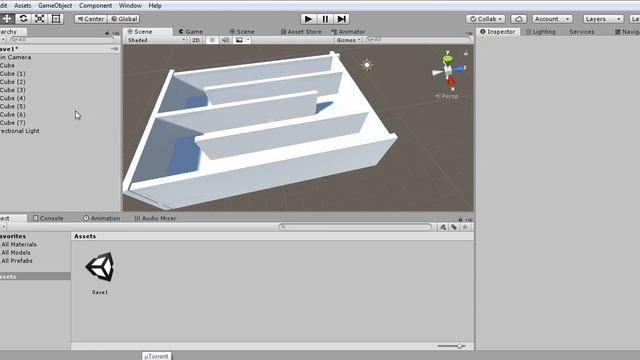Screen dimensions: 640x360
Task: Open the Layers dropdown
Action: 603,19
